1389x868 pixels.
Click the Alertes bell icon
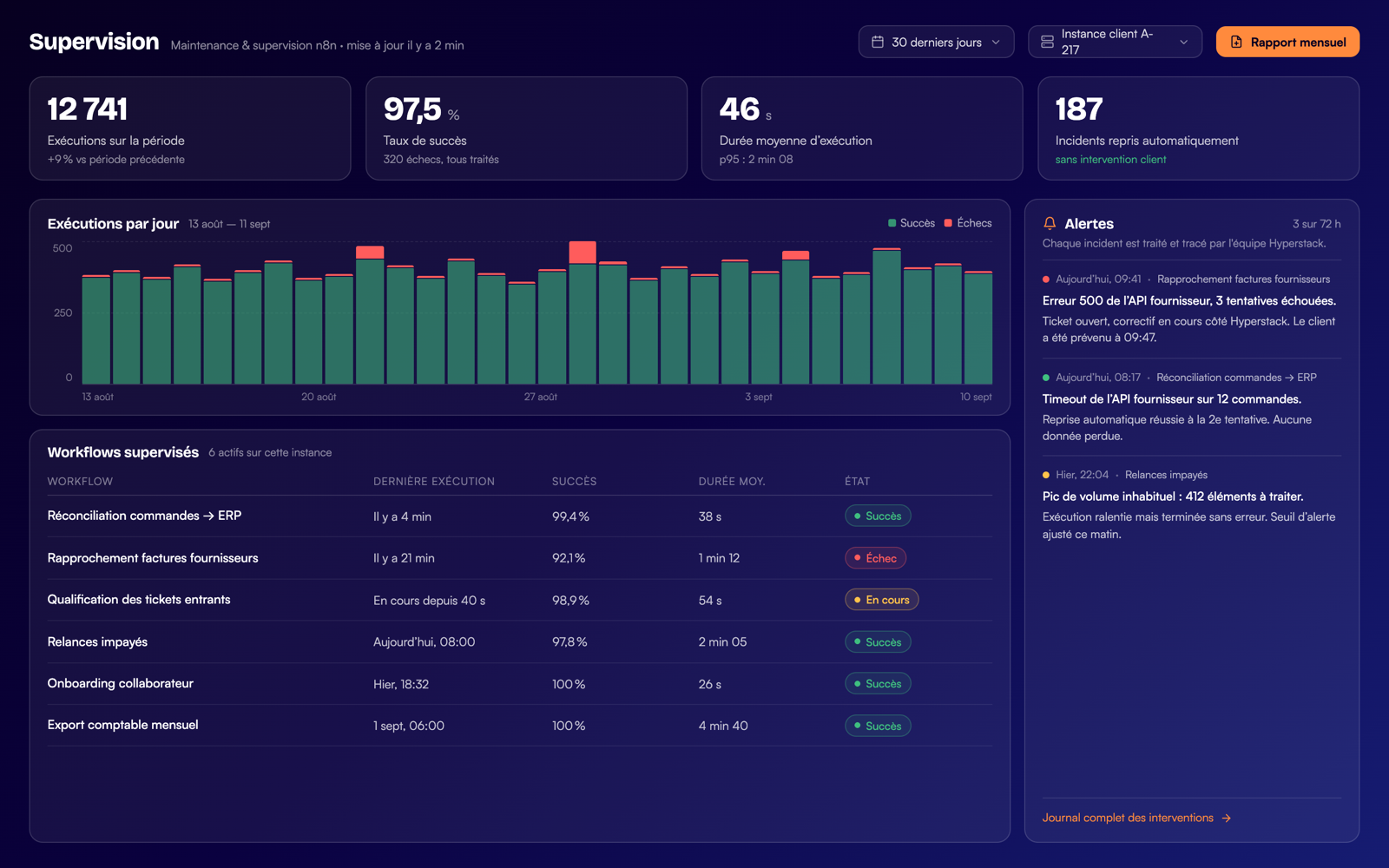(1050, 223)
